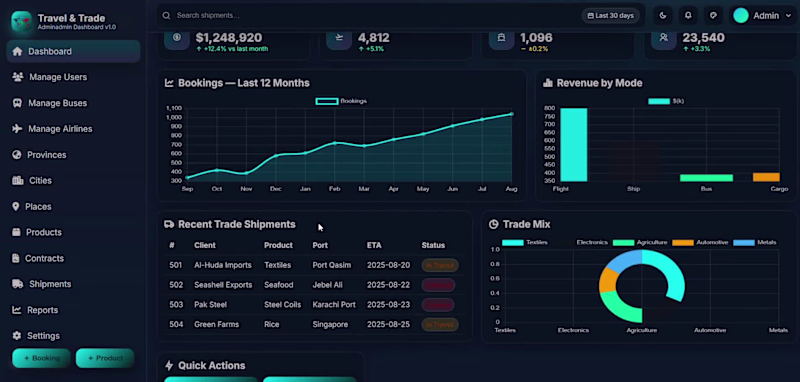Click the status badge of shipment 503
The image size is (800, 382).
click(x=438, y=305)
